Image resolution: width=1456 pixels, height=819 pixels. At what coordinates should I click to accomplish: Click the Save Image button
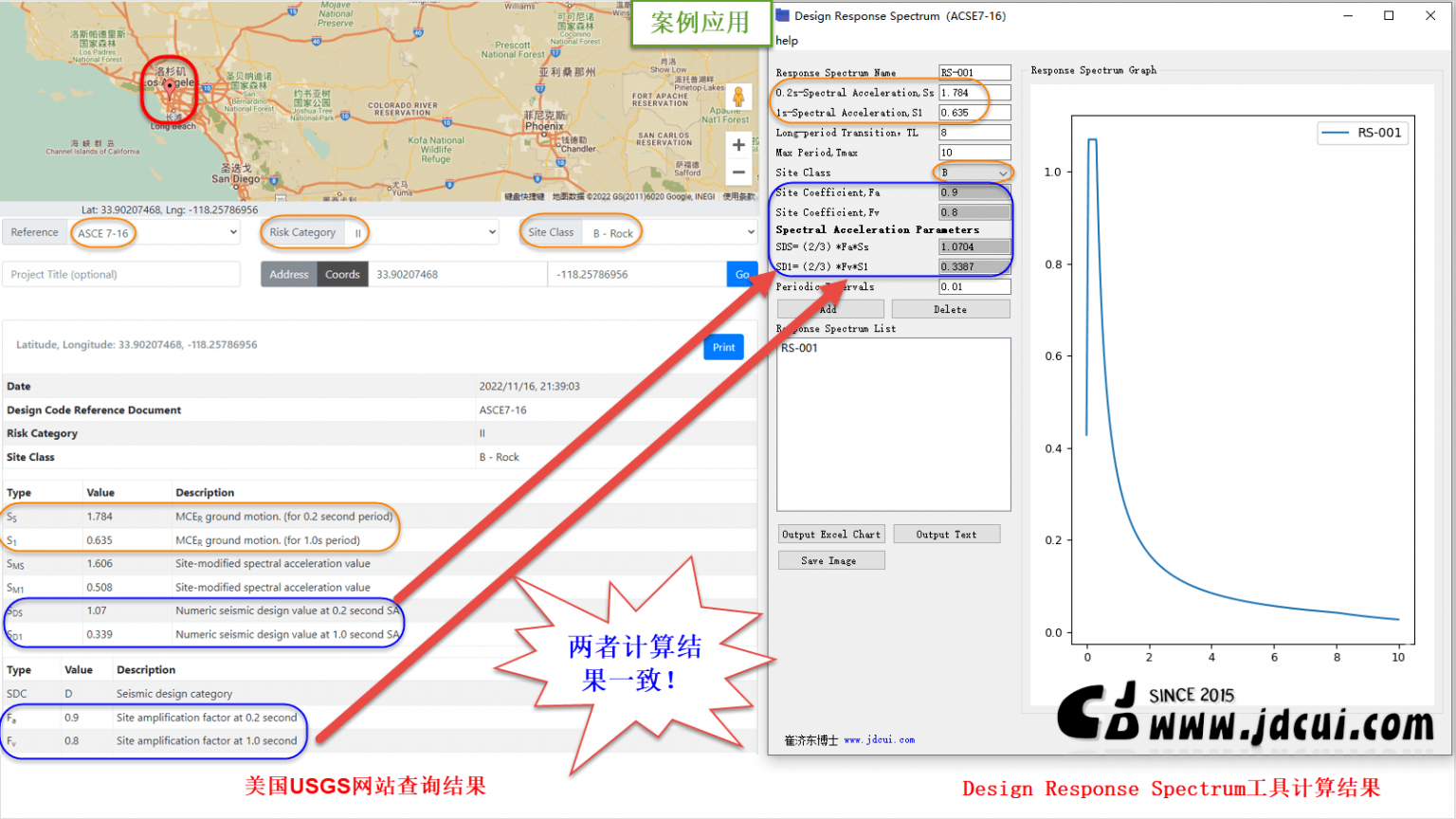point(831,559)
